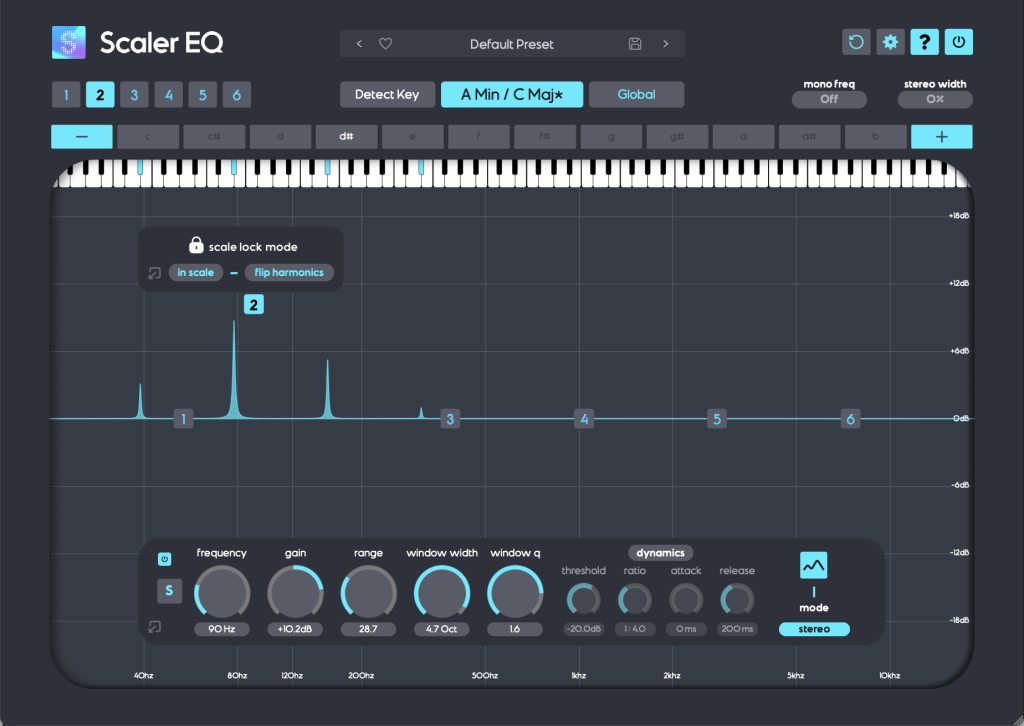Click the gain knob

[295, 591]
